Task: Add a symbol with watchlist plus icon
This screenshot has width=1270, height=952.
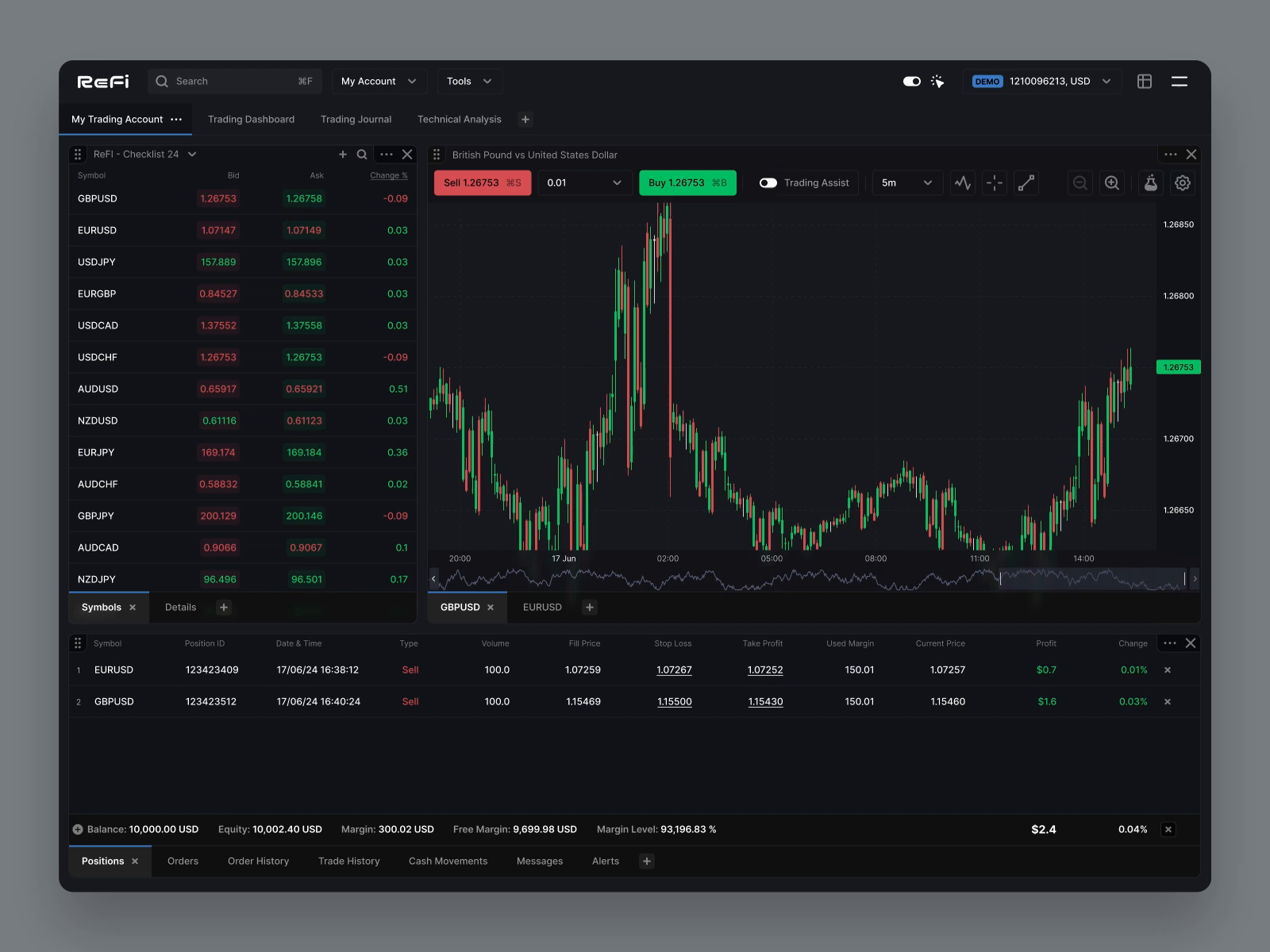Action: (x=343, y=155)
